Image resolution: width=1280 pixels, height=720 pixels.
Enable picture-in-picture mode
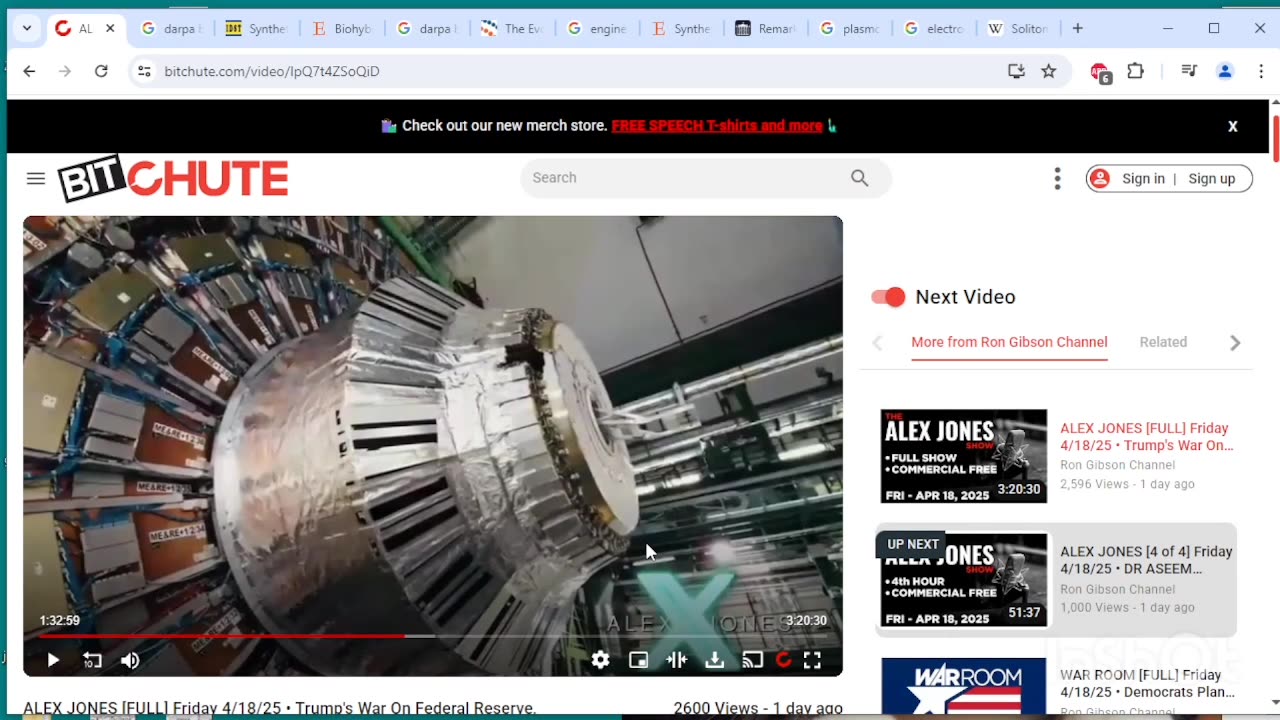click(638, 660)
